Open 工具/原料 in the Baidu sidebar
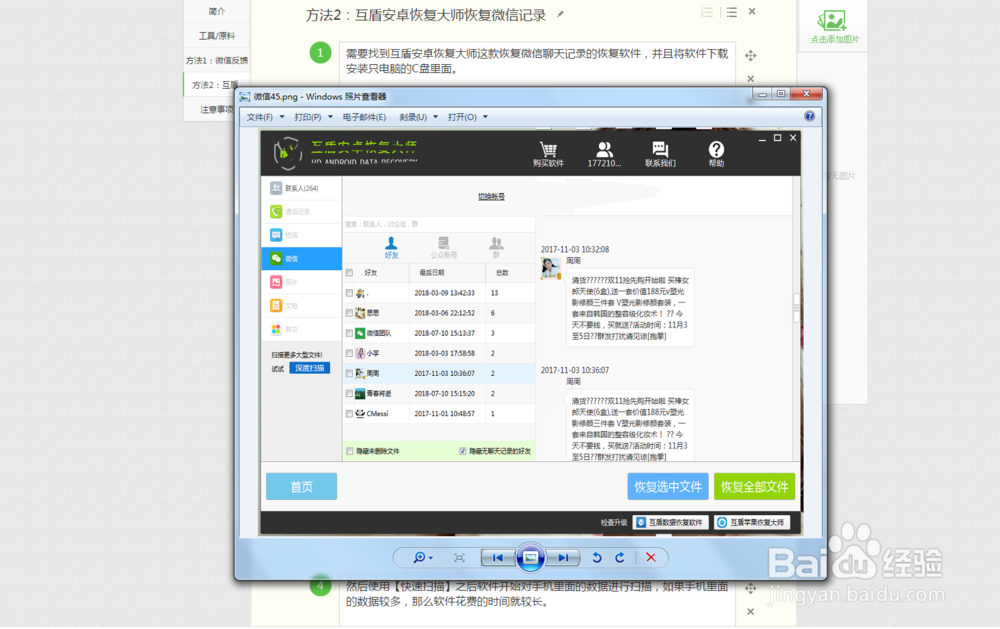Screen dimensions: 1000x629 (217, 36)
